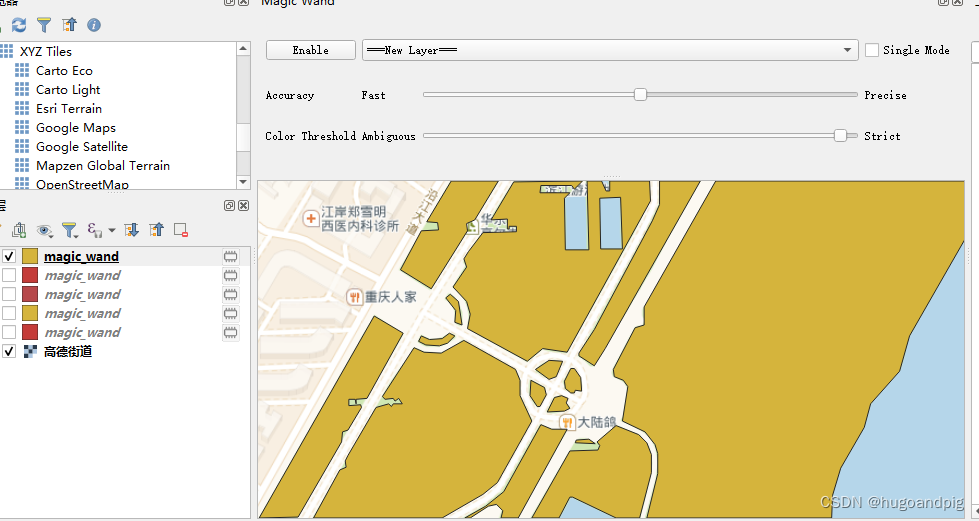Select Carto Light in the browser
Screen dimensions: 979x521
pos(68,89)
